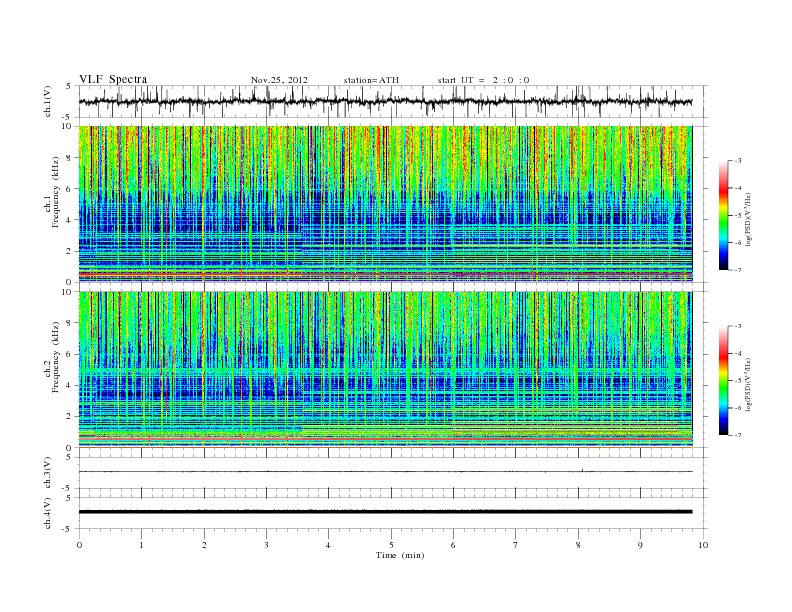
Task: Click the "ch.3(V)" axis label
Action: (47, 473)
